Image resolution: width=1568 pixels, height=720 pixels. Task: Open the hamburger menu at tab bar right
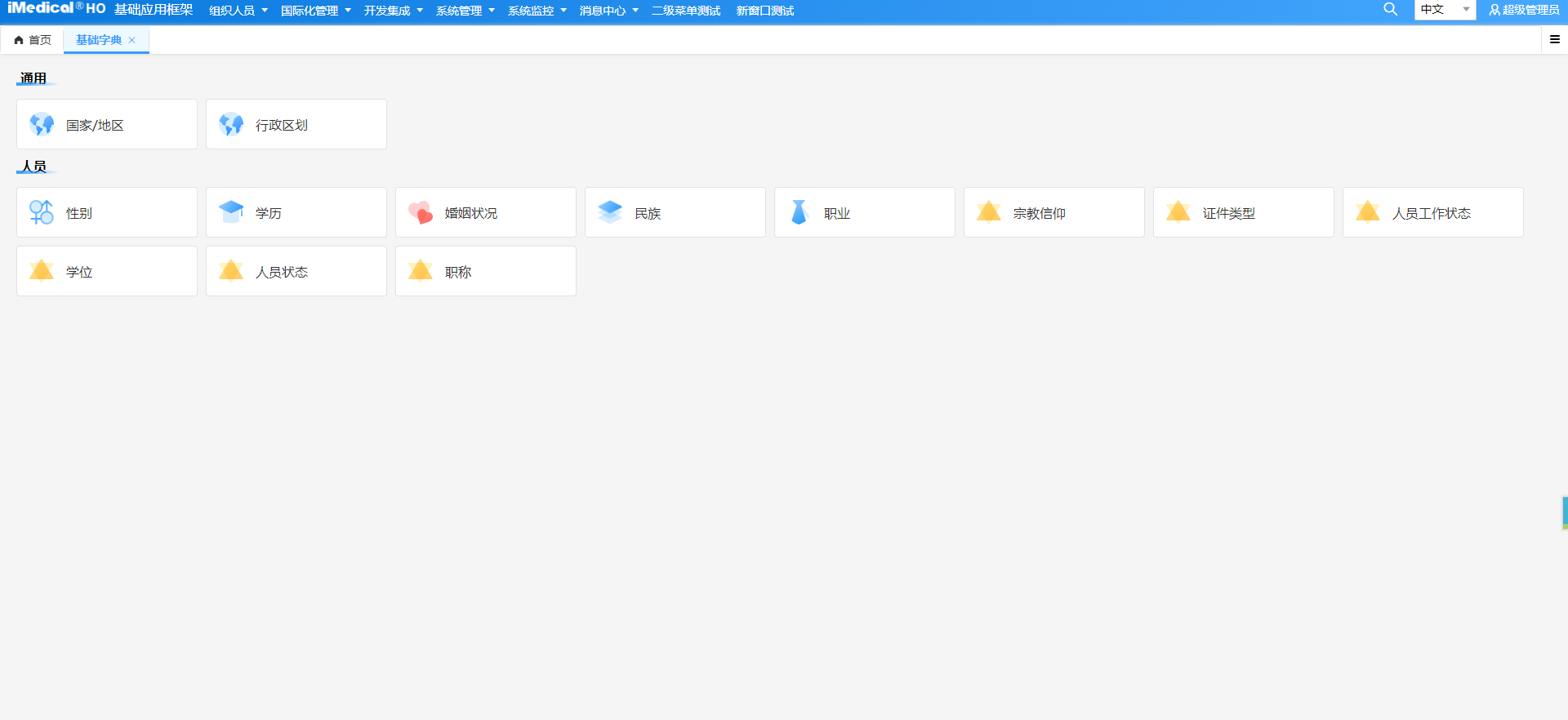tap(1554, 39)
